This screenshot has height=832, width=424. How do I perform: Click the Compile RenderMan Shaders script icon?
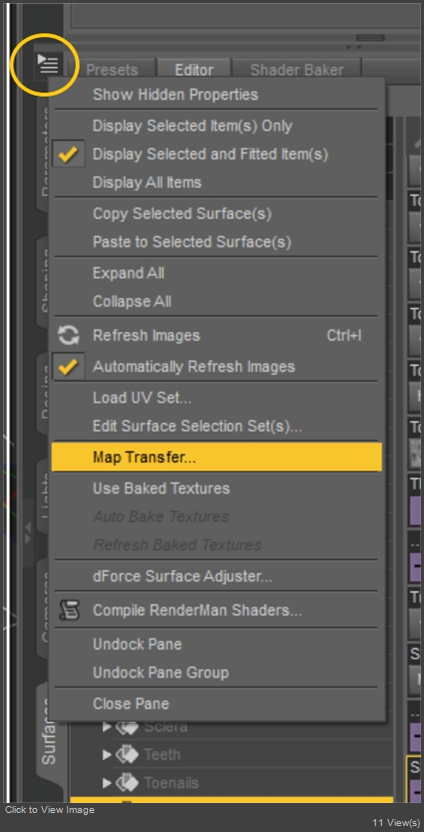point(68,610)
